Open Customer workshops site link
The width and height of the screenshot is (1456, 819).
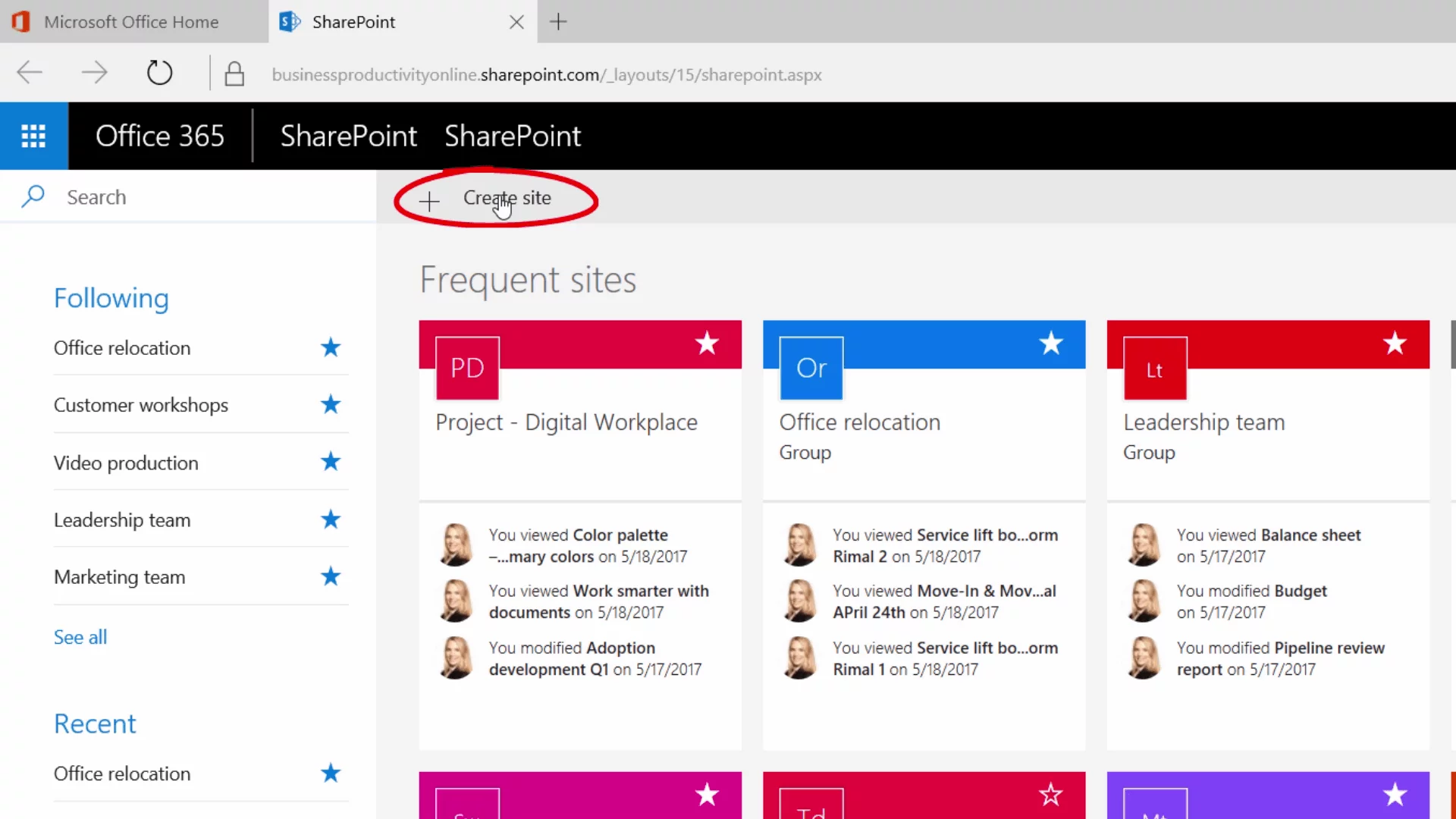point(140,405)
